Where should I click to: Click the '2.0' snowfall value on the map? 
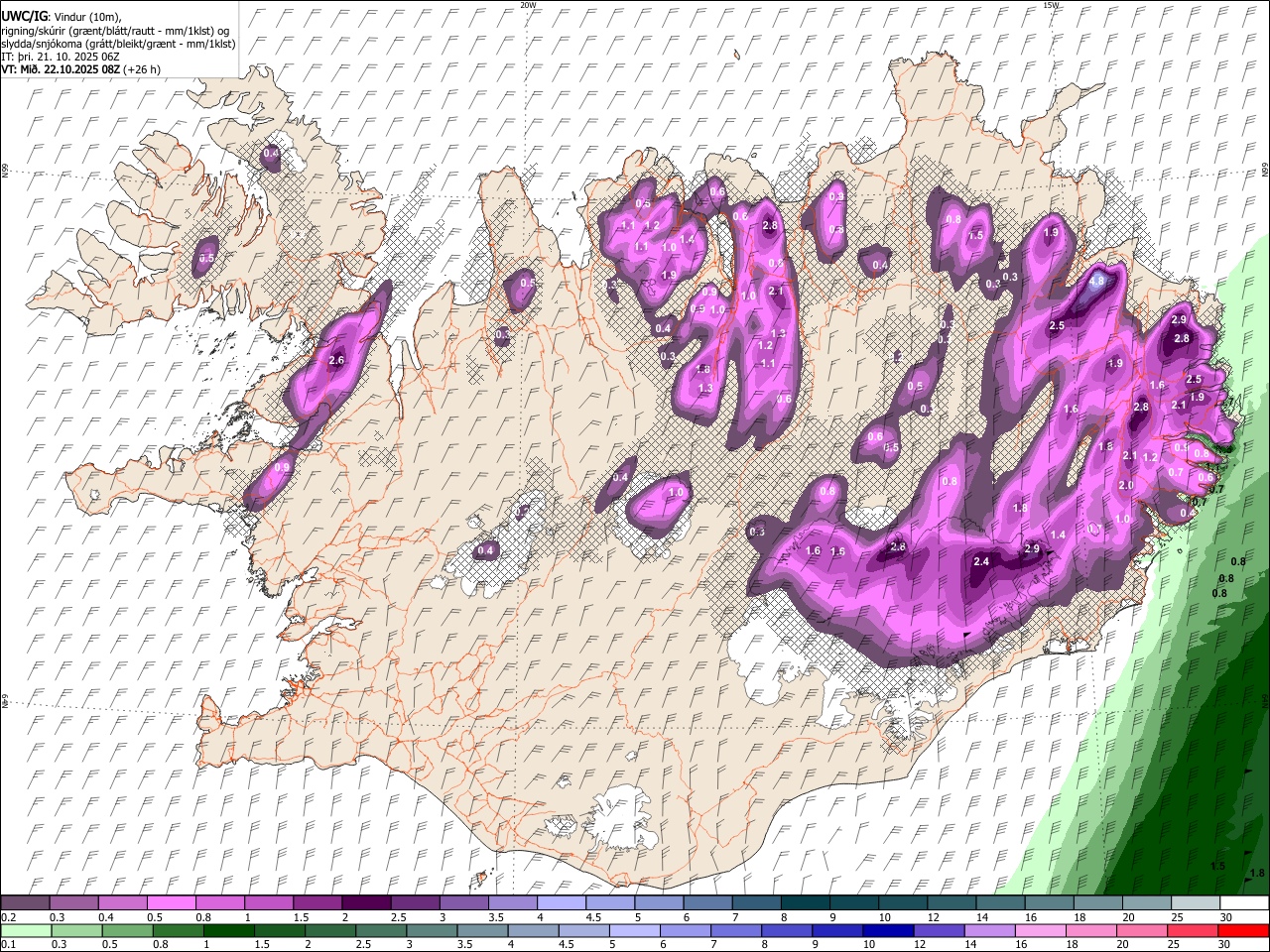[1125, 486]
